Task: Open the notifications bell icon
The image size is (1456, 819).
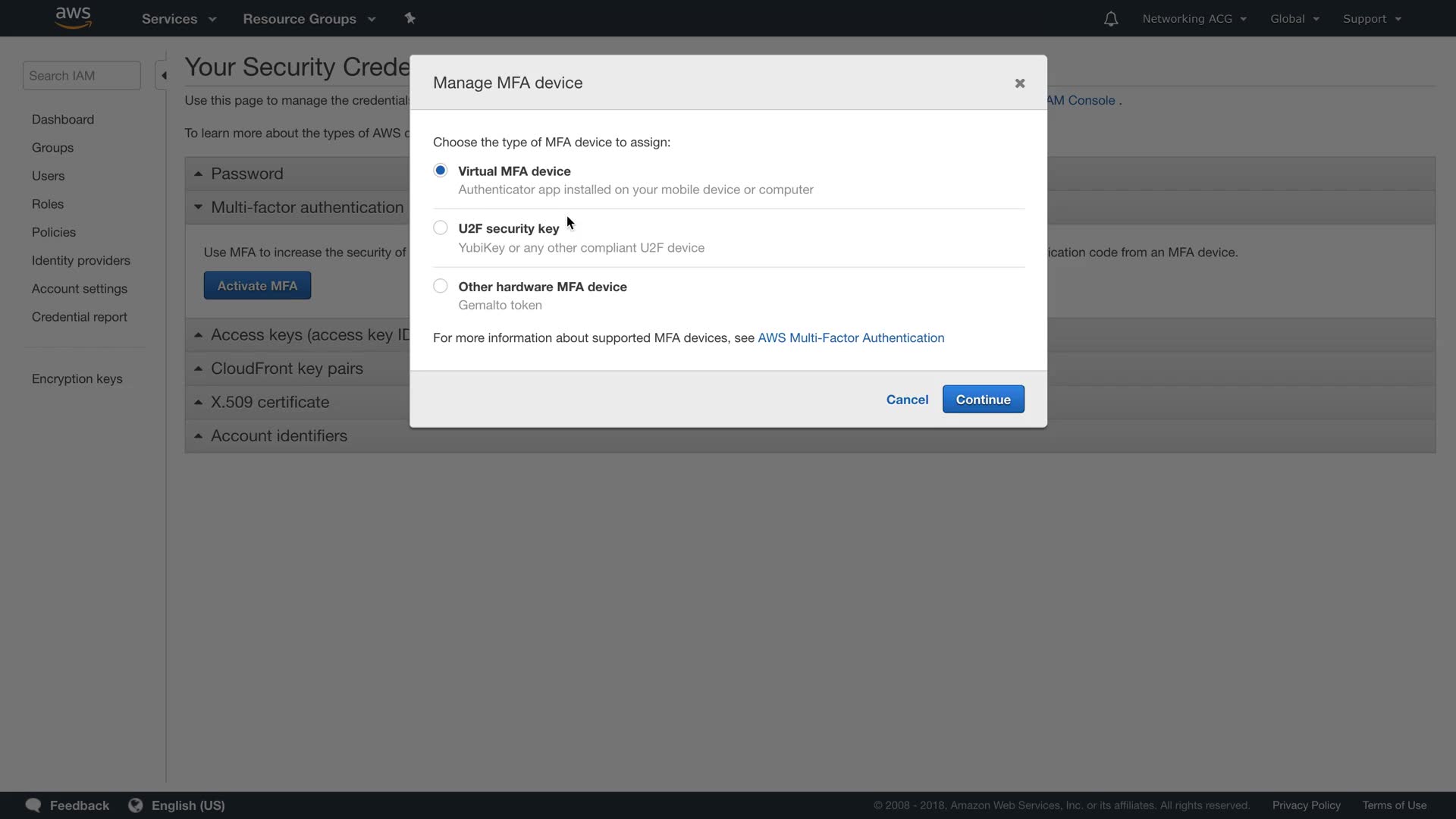Action: click(x=1110, y=19)
